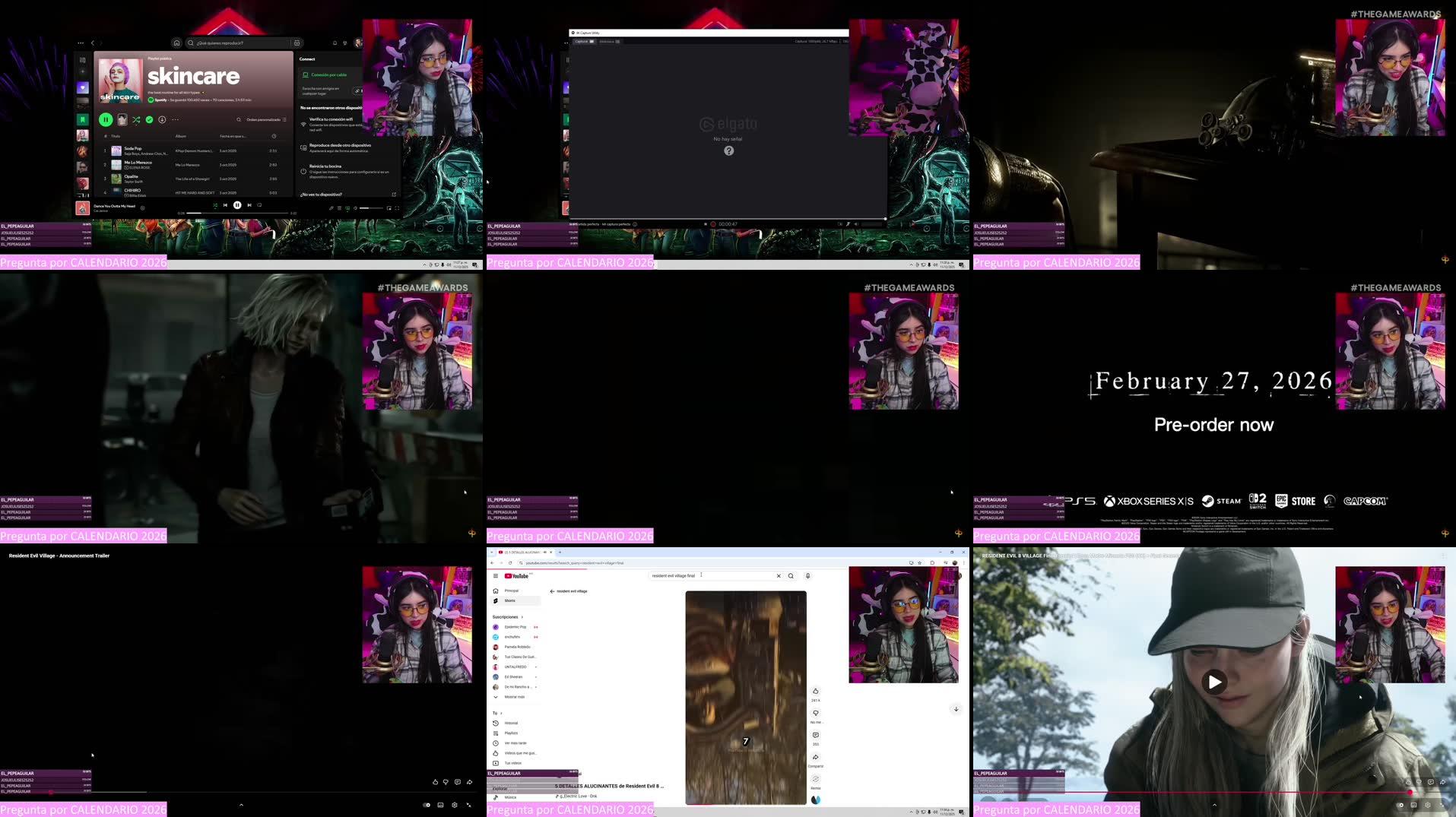1456x817 pixels.
Task: Click the voice search microphone icon on YouTube
Action: point(807,576)
